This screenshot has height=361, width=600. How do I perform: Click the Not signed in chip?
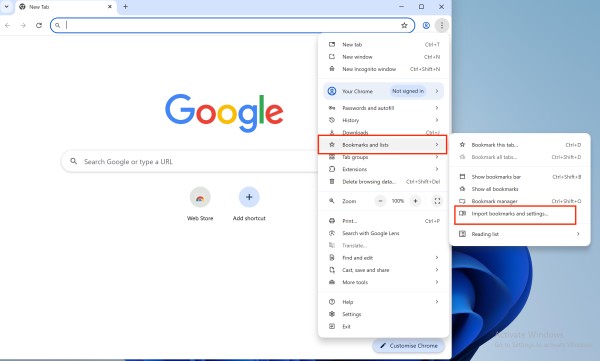coord(408,91)
